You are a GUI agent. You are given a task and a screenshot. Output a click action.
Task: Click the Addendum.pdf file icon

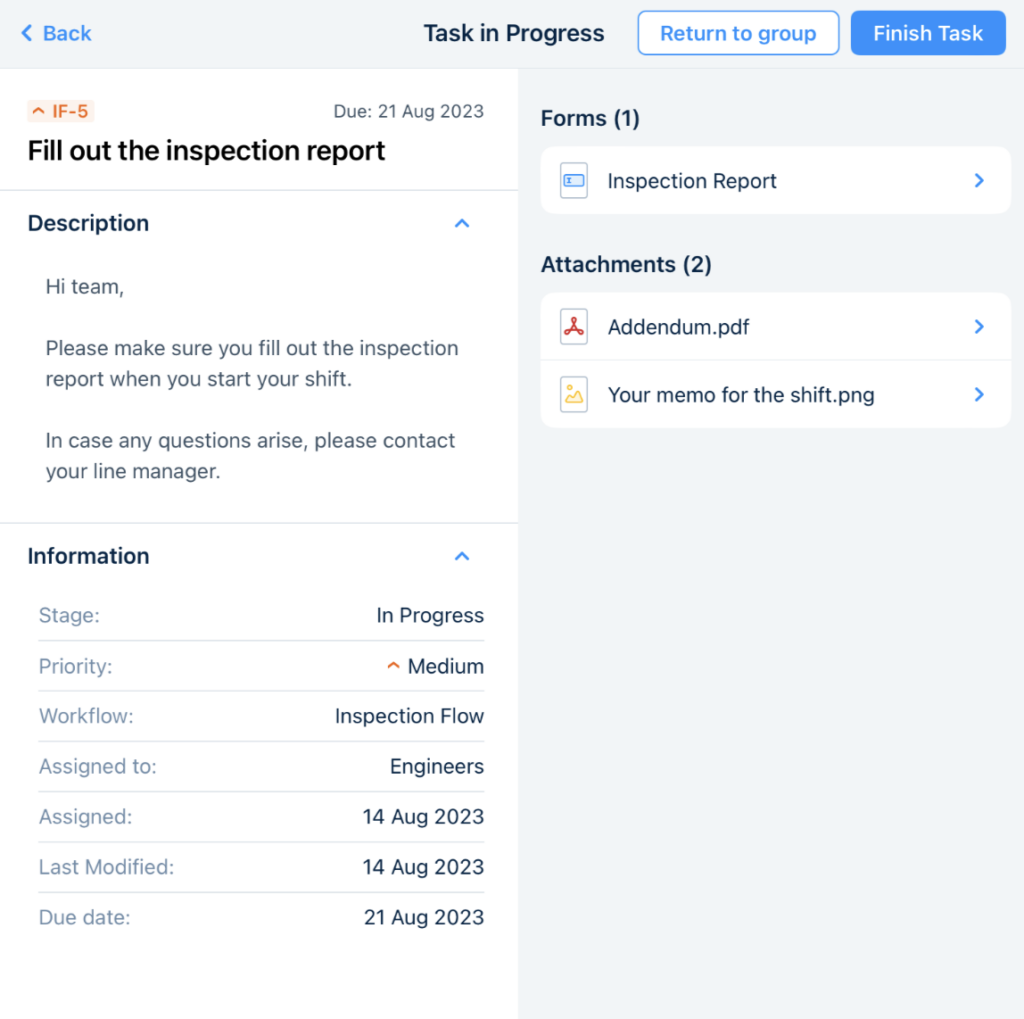pos(574,327)
